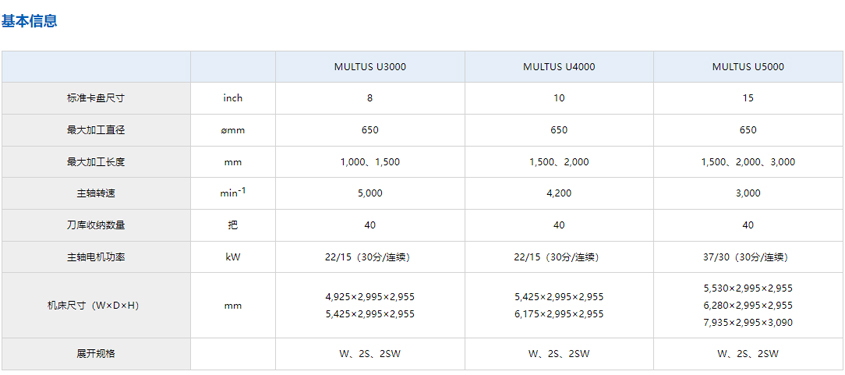Click the 最大加工直径 row label
The height and width of the screenshot is (375, 845).
[96, 130]
